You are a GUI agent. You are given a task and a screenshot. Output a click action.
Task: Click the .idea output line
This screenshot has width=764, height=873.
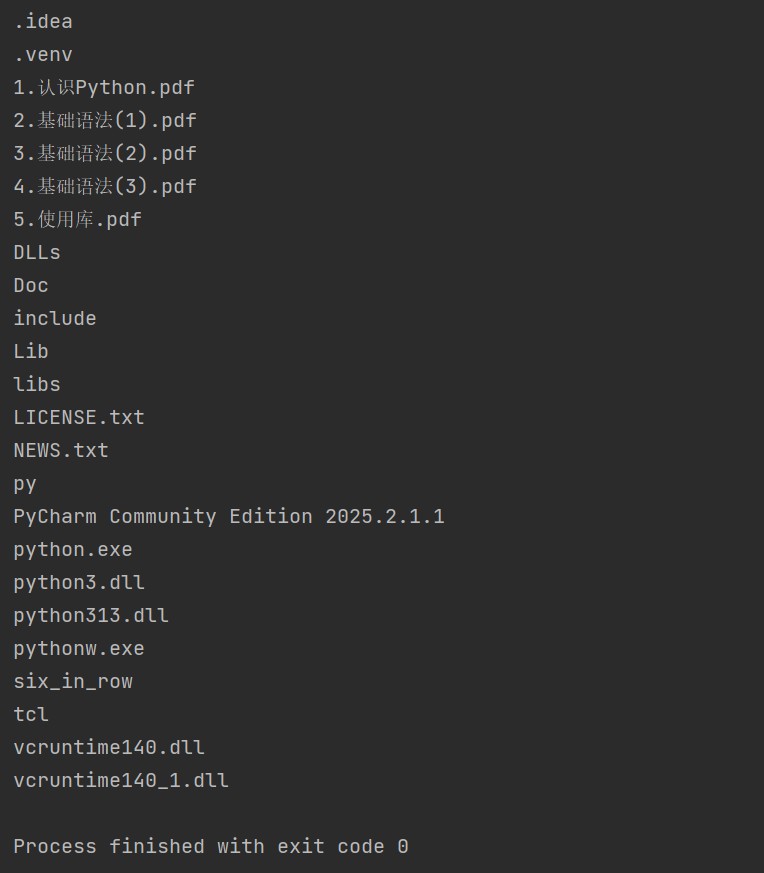point(43,22)
